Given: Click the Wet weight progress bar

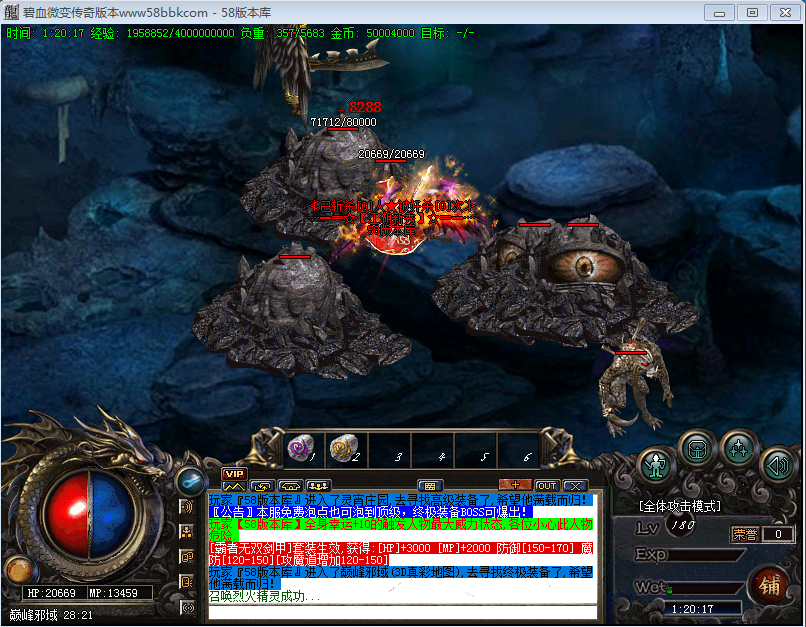Looking at the screenshot, I should point(704,588).
